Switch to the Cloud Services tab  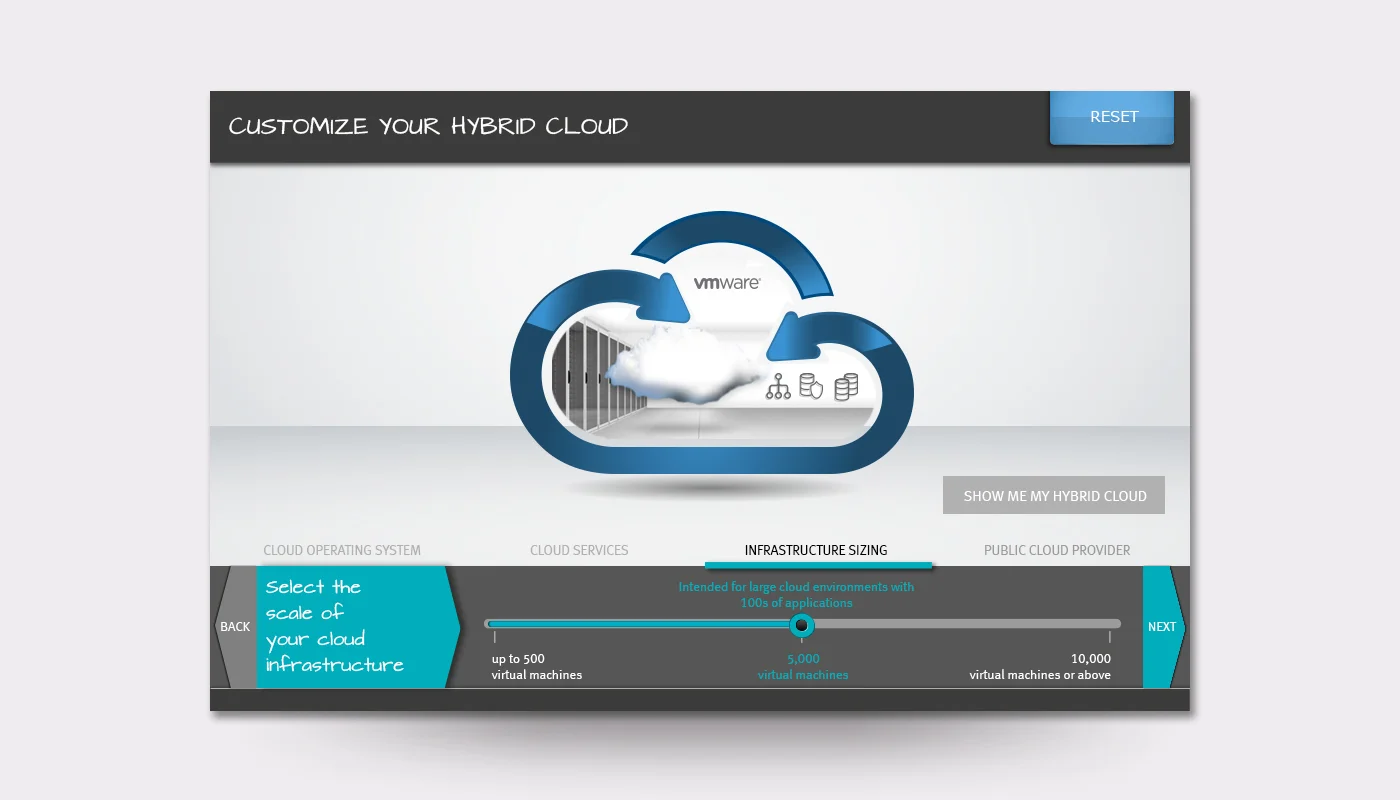click(x=579, y=550)
